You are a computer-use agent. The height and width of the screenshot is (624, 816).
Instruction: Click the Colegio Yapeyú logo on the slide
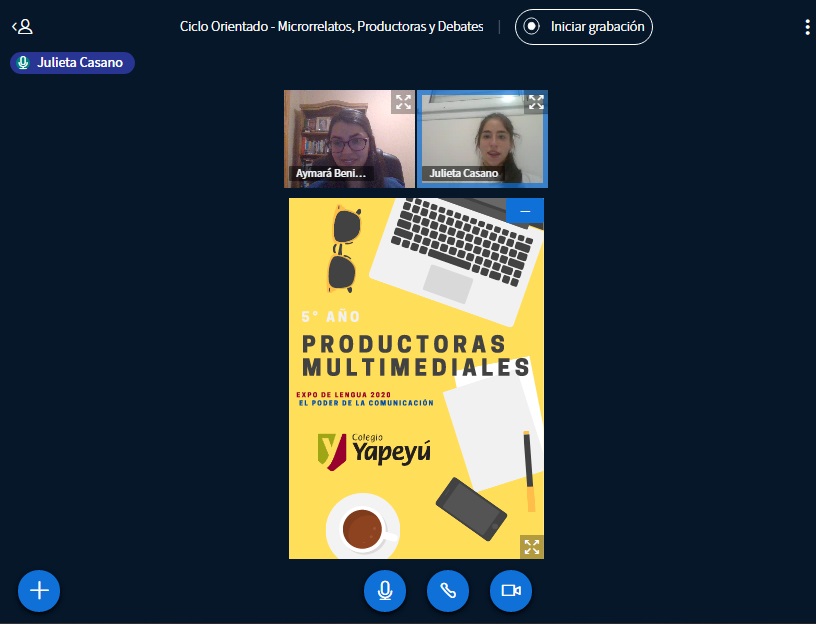pyautogui.click(x=373, y=451)
